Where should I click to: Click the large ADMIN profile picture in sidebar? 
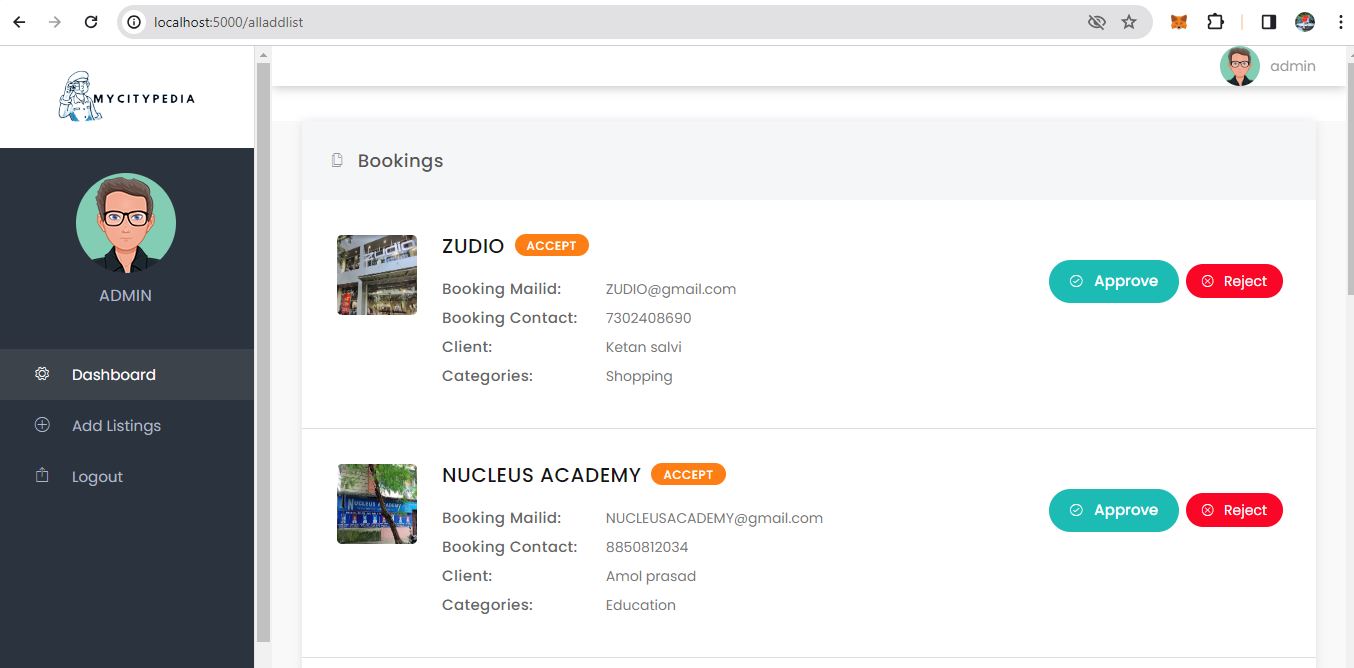pos(126,223)
